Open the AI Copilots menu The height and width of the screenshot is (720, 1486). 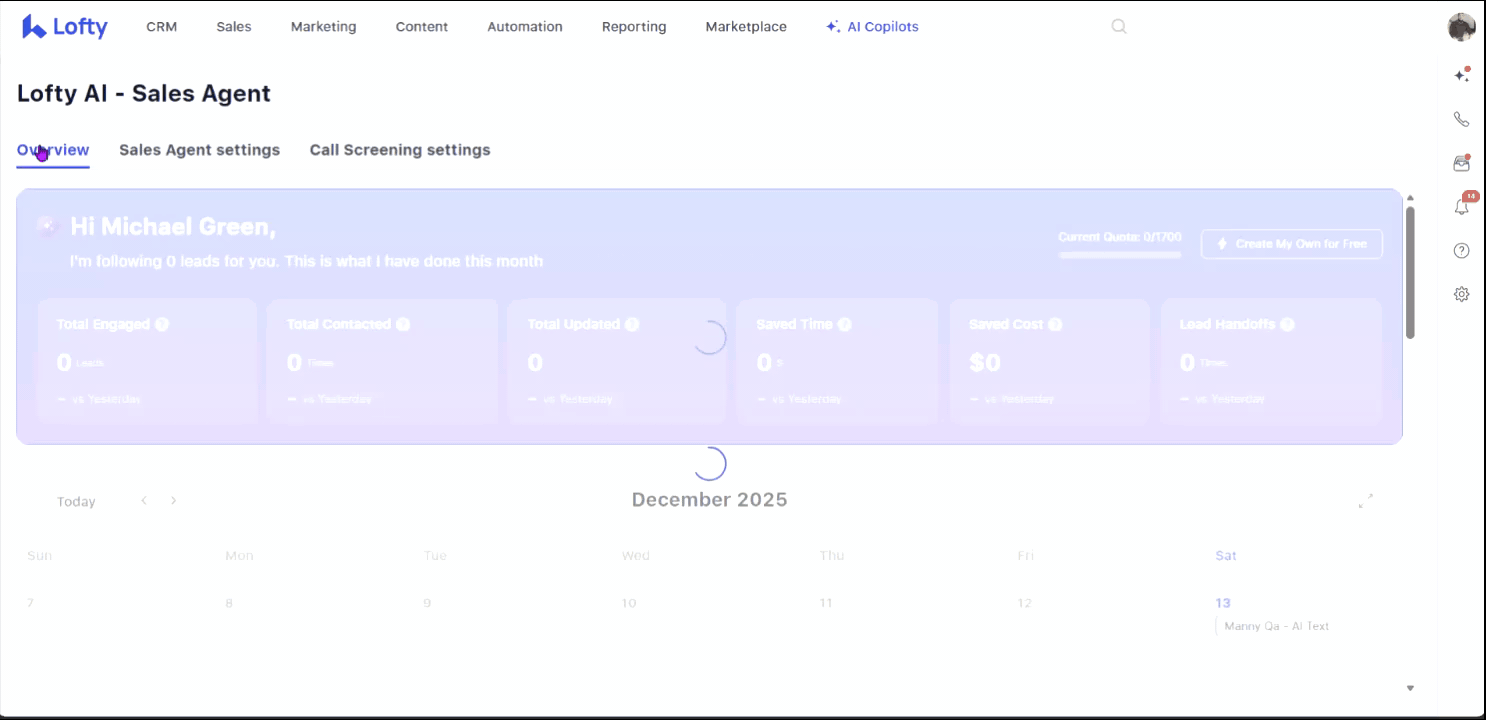click(872, 27)
